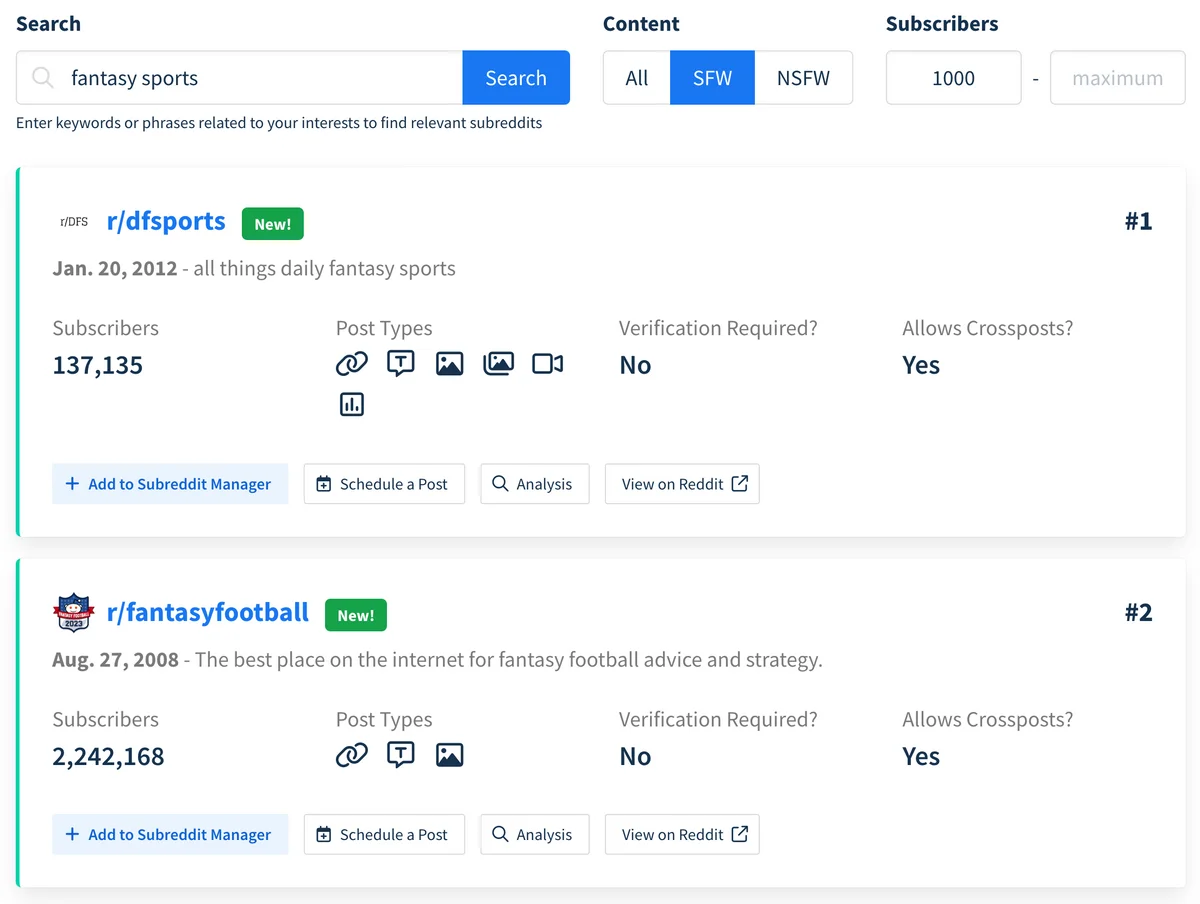Screen dimensions: 1200x904
Task: Open r/dfsports on Reddit
Action: click(x=682, y=483)
